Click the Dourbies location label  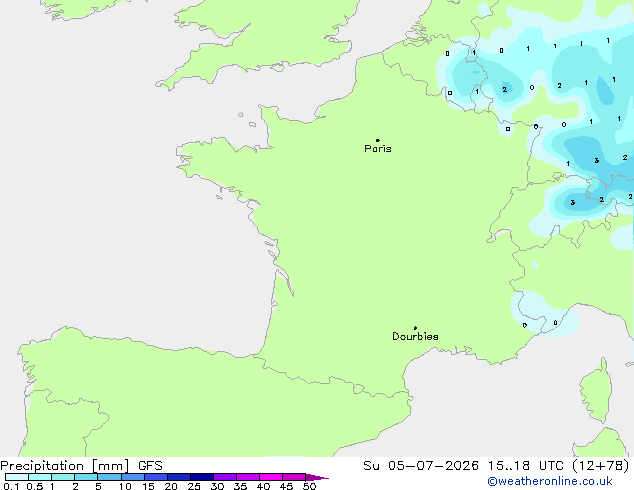click(x=415, y=336)
